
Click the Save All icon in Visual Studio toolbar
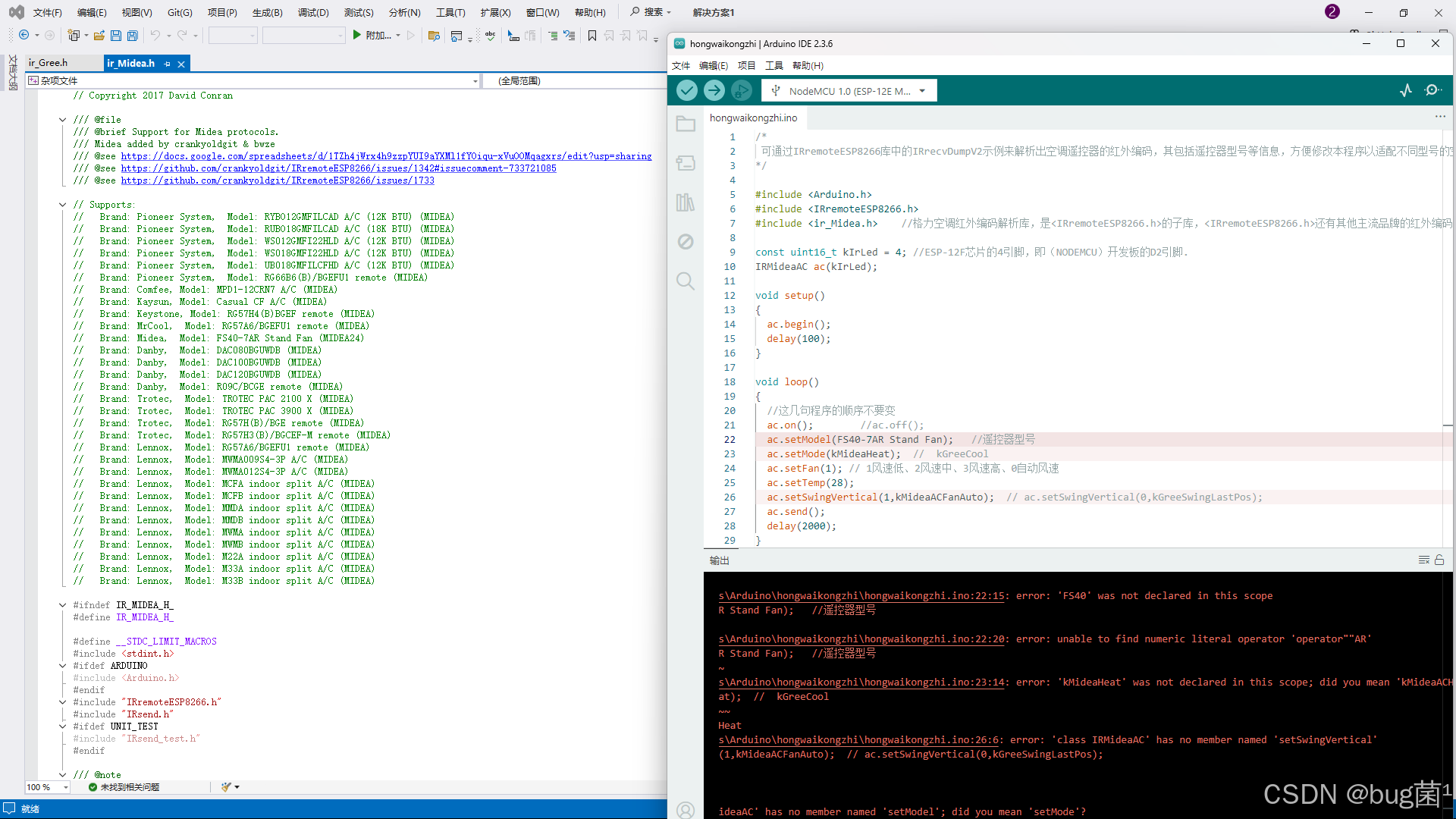[133, 36]
